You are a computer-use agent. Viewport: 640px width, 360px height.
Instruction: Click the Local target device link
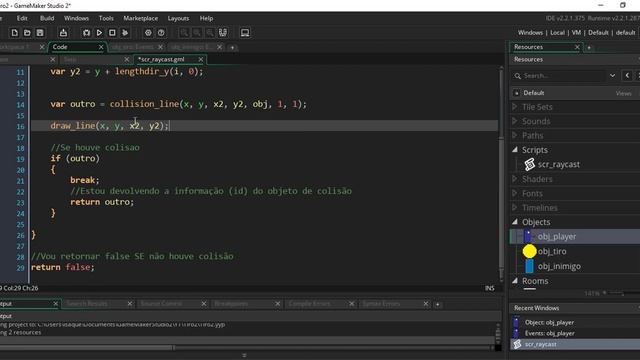pyautogui.click(x=558, y=33)
